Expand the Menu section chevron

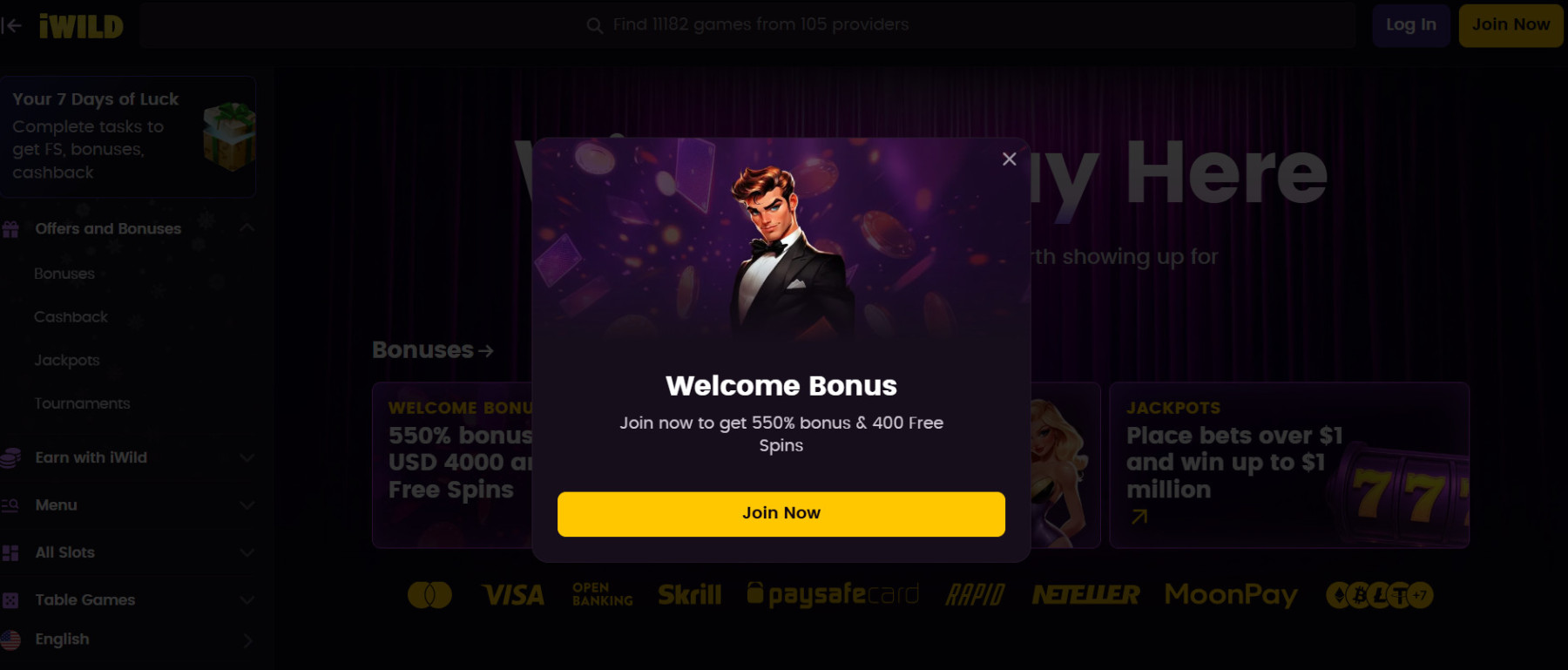247,505
